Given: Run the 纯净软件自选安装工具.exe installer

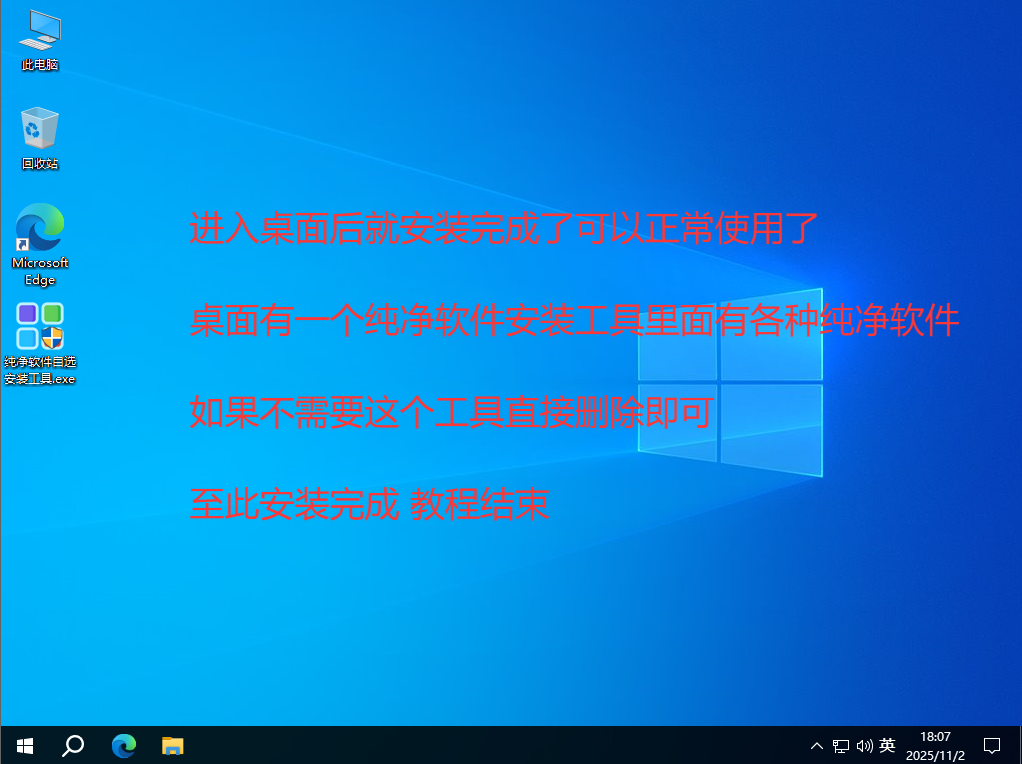Looking at the screenshot, I should click(x=38, y=326).
